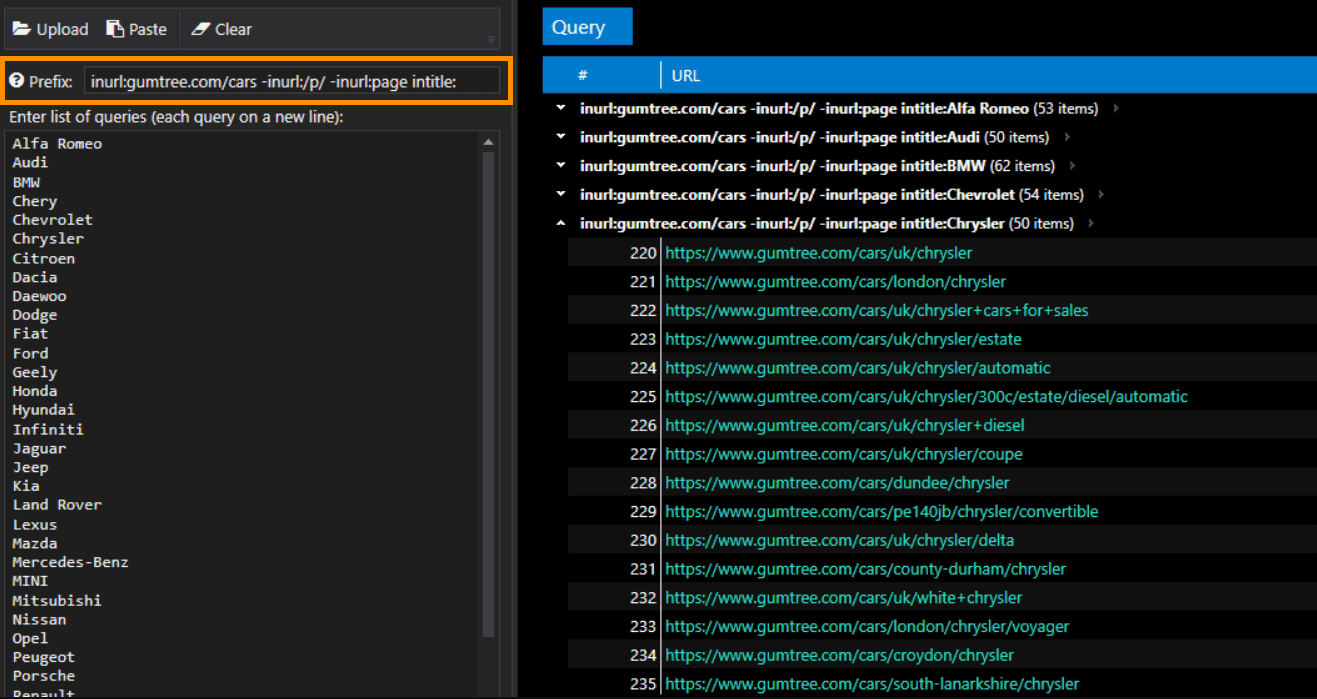Click Land Rover in the query list
Image resolution: width=1317 pixels, height=699 pixels.
click(57, 504)
